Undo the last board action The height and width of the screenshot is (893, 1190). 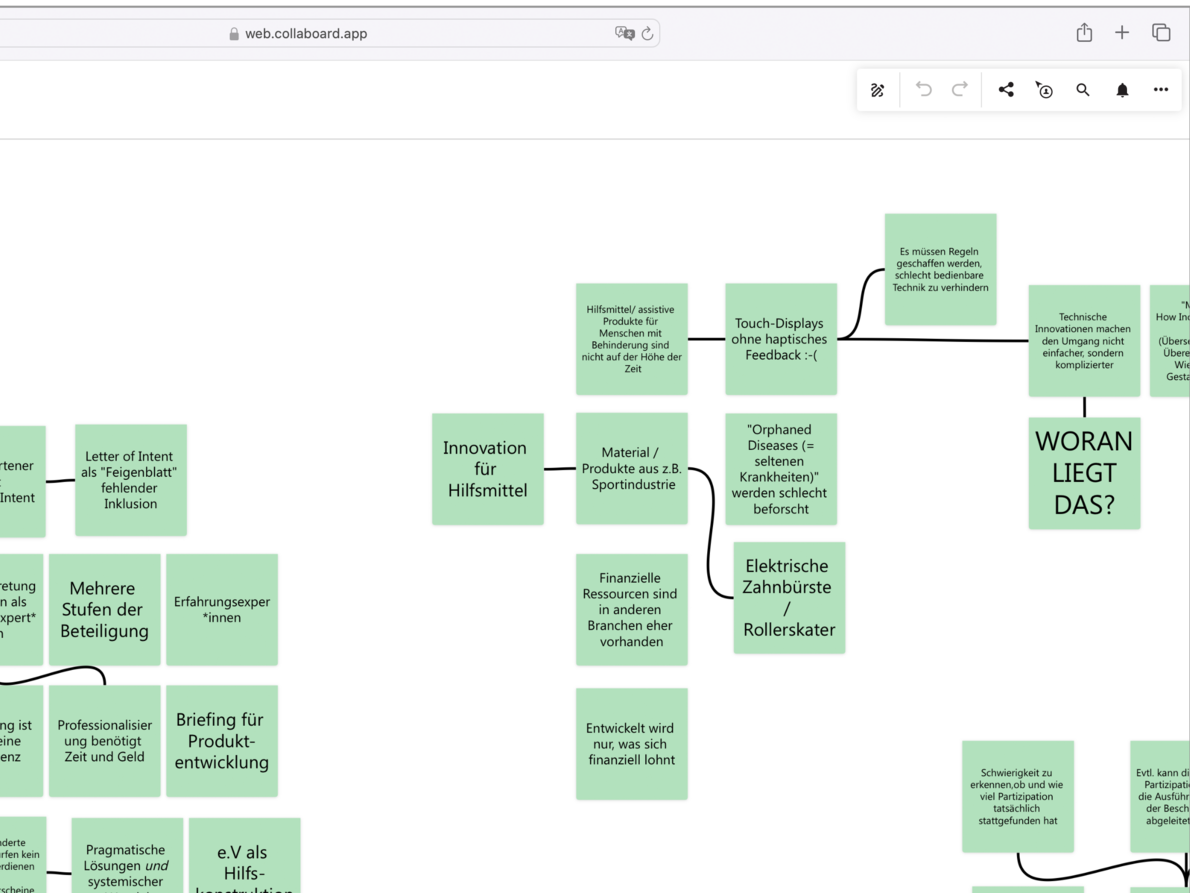click(x=922, y=90)
